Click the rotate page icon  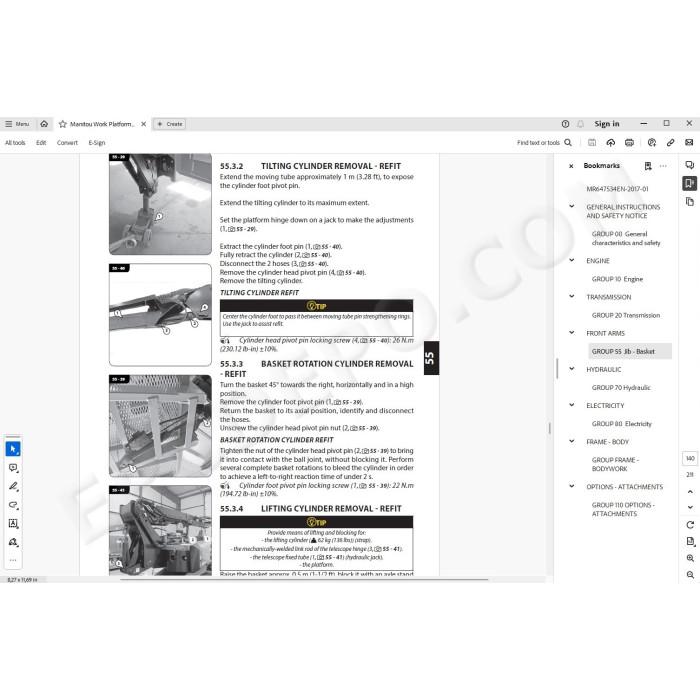(690, 525)
